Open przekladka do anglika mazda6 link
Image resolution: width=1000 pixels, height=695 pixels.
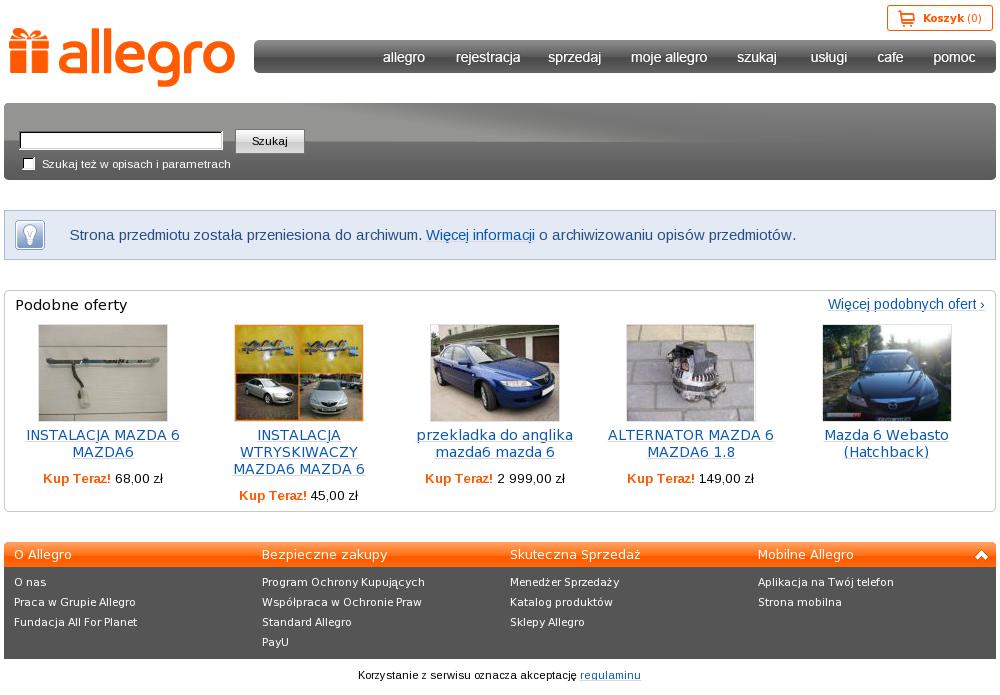click(495, 444)
